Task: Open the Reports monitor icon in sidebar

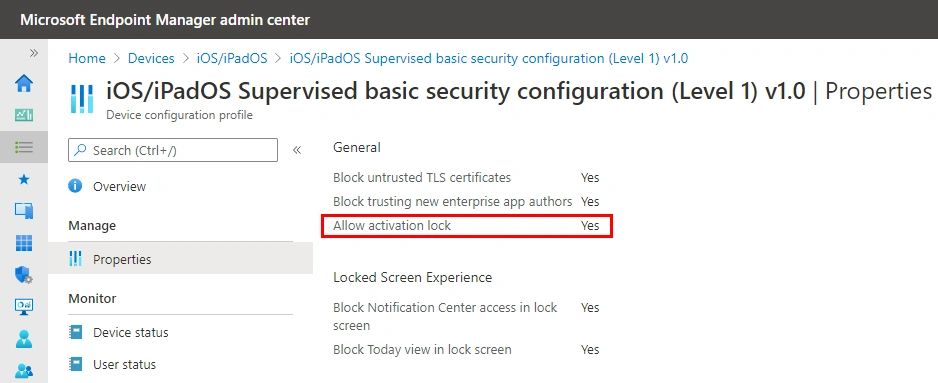Action: point(24,307)
